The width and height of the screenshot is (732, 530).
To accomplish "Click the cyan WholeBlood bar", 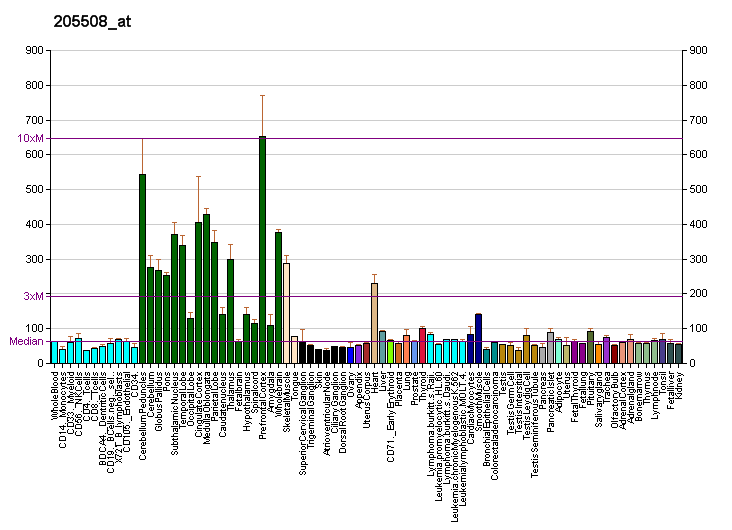I will 55,352.
